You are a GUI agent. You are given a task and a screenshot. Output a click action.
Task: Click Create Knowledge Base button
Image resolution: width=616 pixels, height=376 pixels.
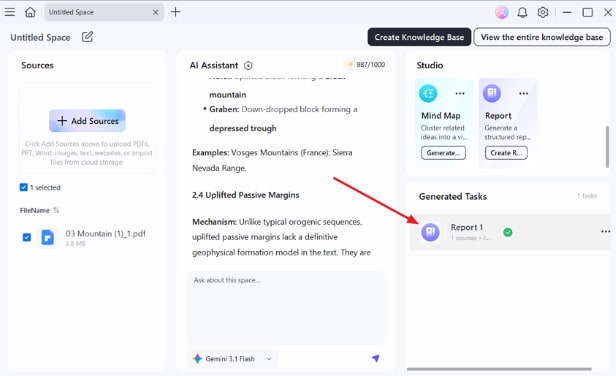(419, 37)
